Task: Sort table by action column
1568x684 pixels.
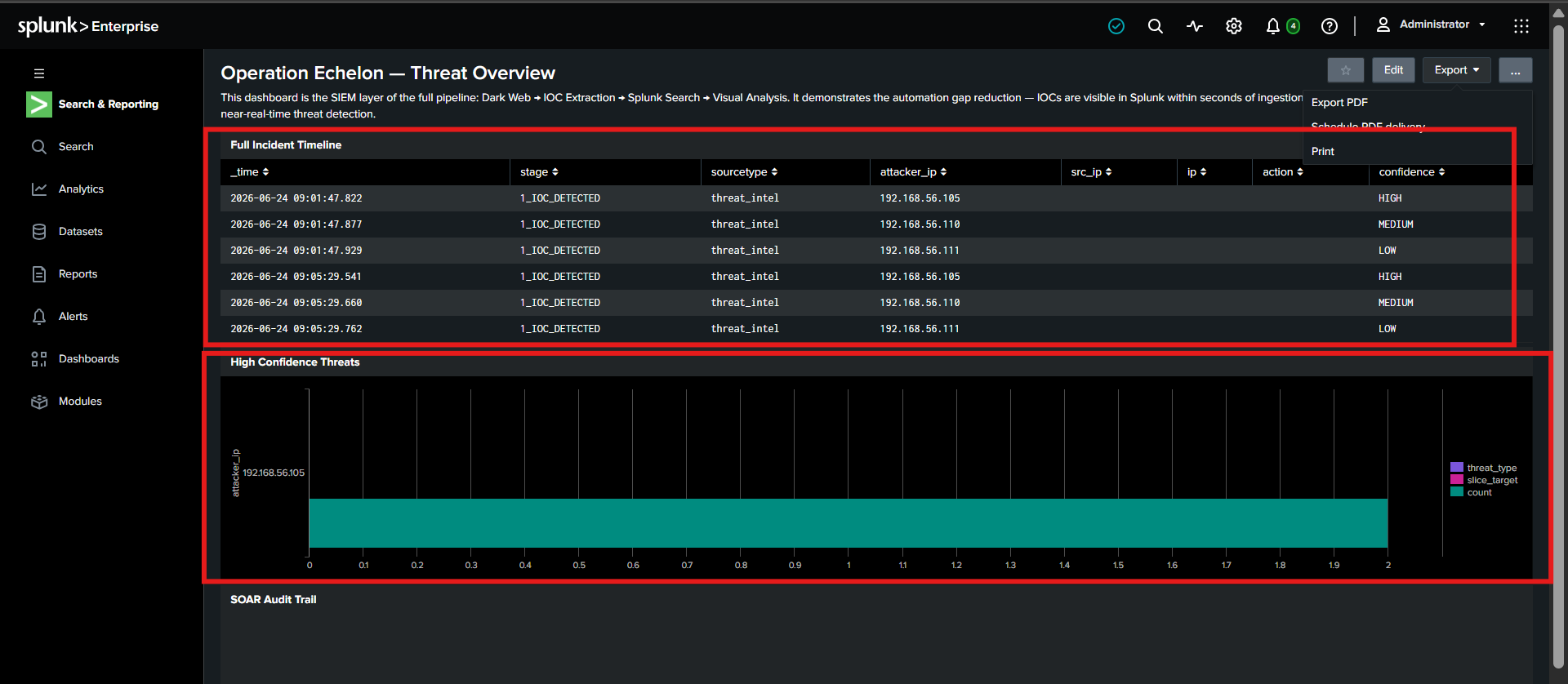Action: tap(1282, 172)
